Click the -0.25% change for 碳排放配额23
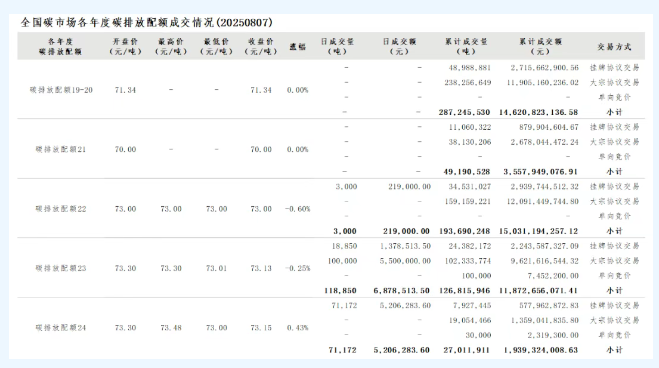The image size is (659, 368). click(x=298, y=268)
